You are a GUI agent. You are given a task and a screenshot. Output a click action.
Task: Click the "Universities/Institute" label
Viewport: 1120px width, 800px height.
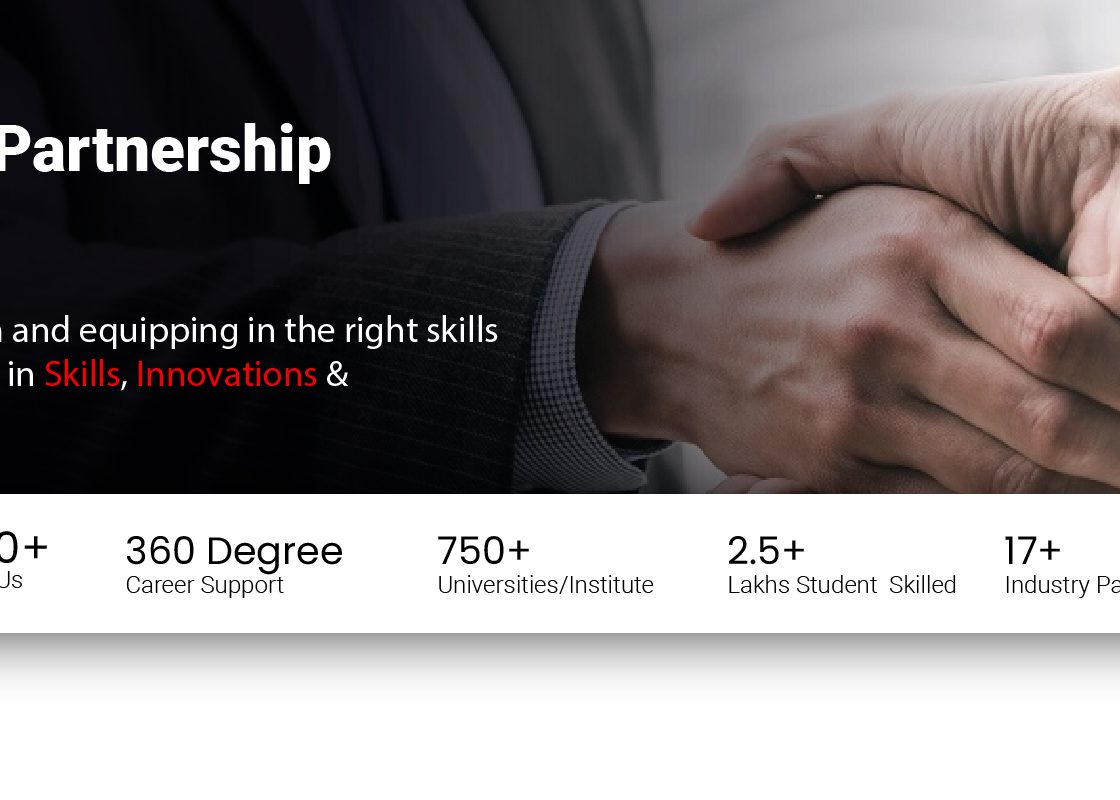(x=545, y=585)
